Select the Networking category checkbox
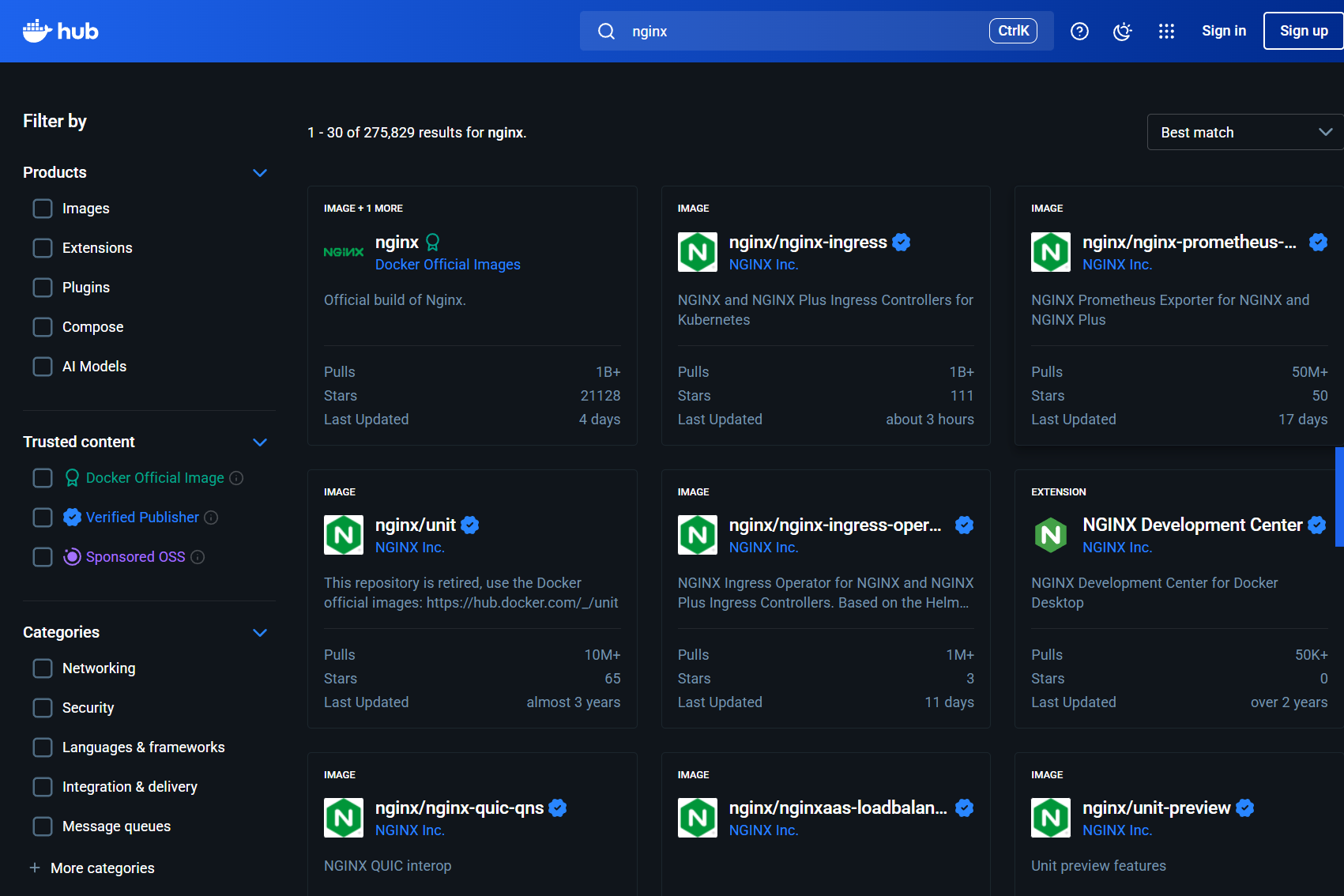Viewport: 1344px width, 896px height. click(43, 668)
